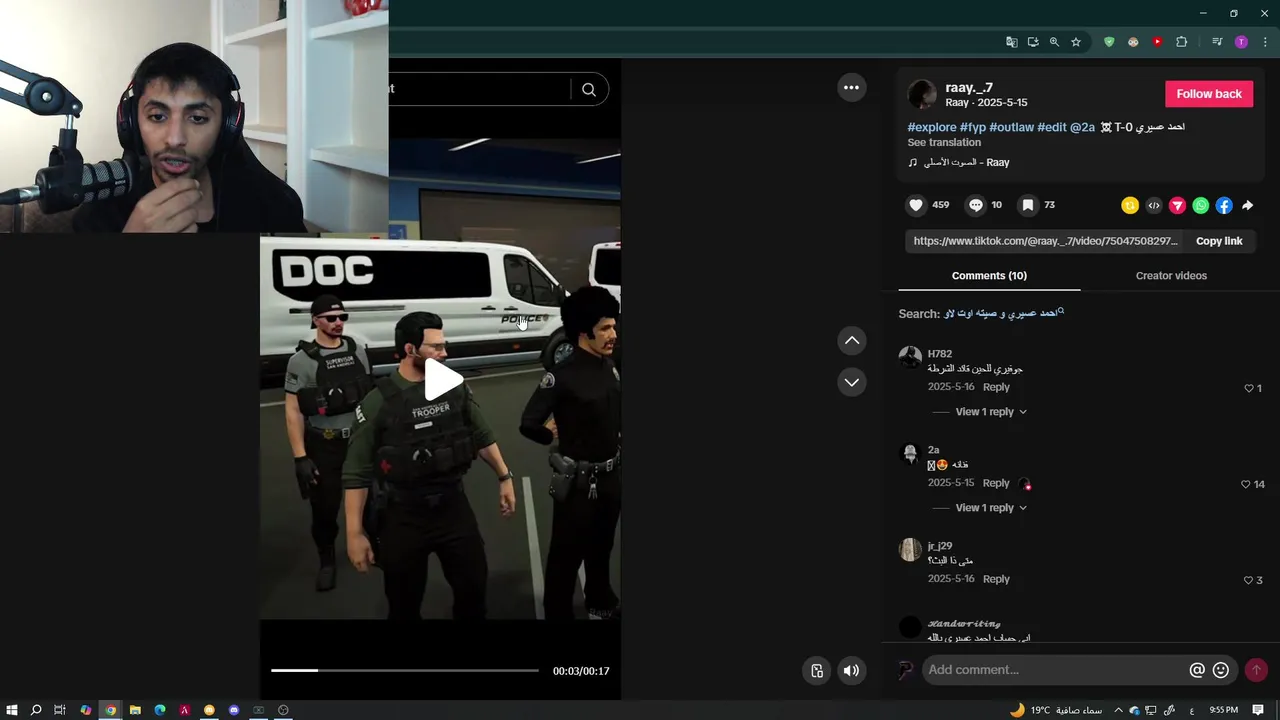The height and width of the screenshot is (720, 1280).
Task: Open the @2a mention link
Action: point(1082,127)
